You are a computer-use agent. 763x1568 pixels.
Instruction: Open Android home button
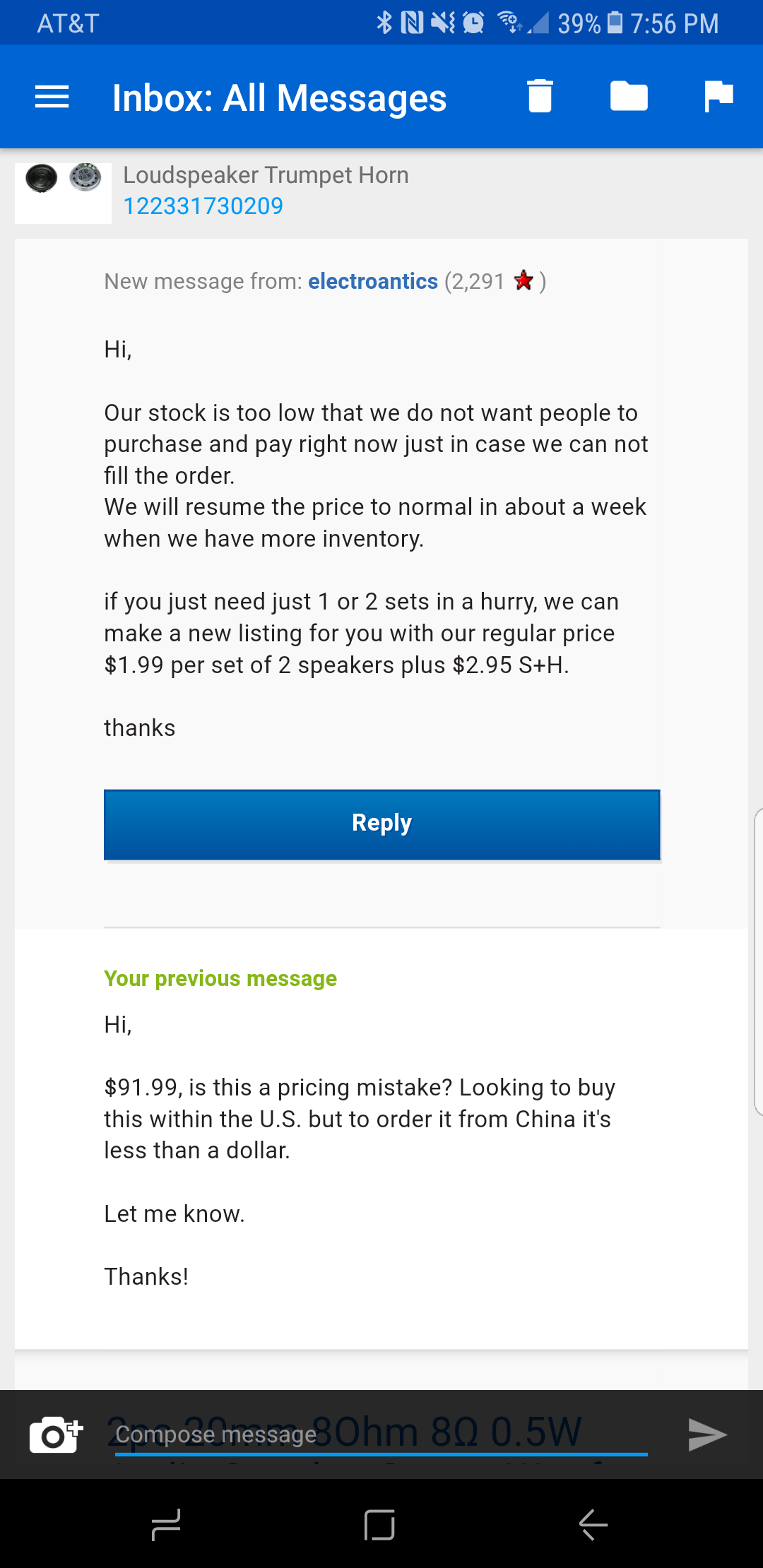379,1525
